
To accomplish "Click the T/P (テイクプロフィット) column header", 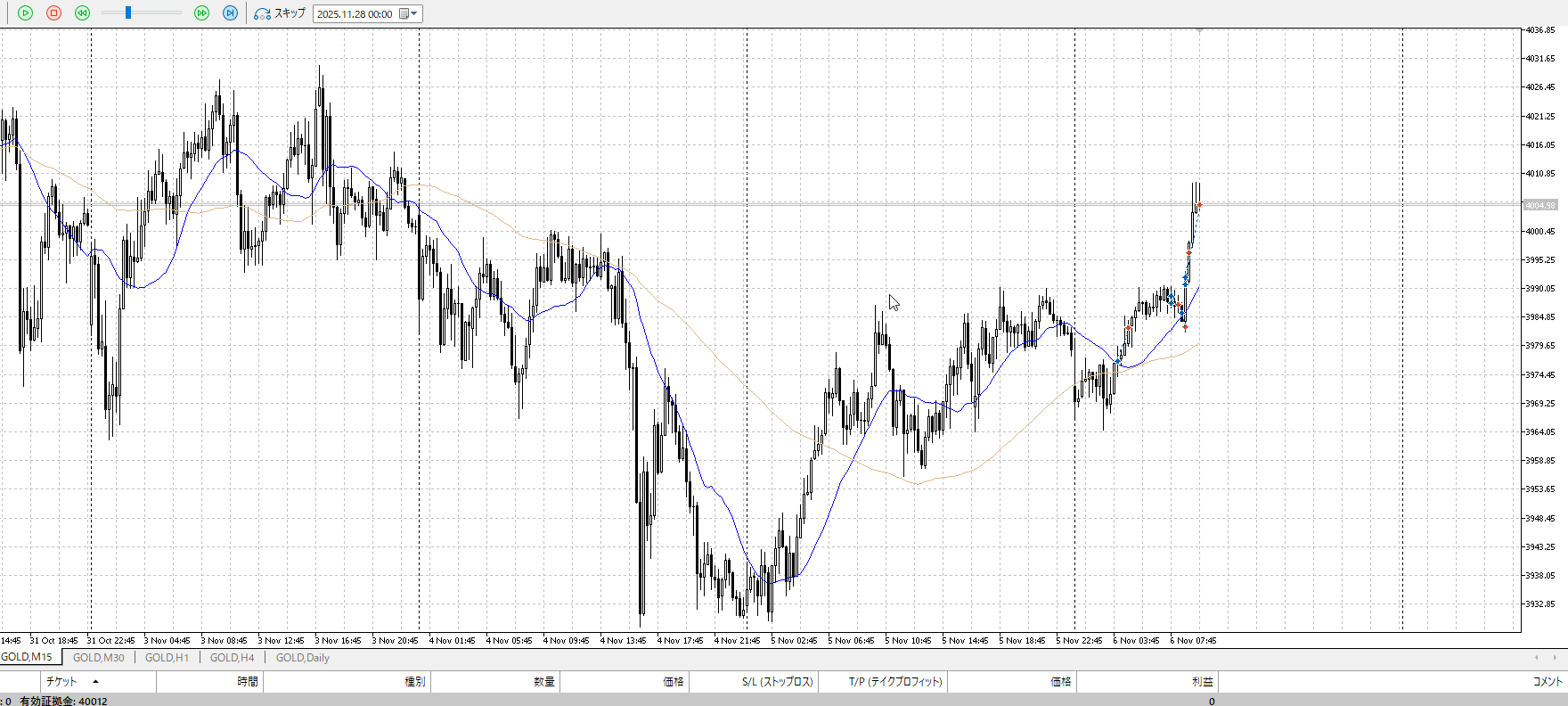I will click(x=894, y=682).
